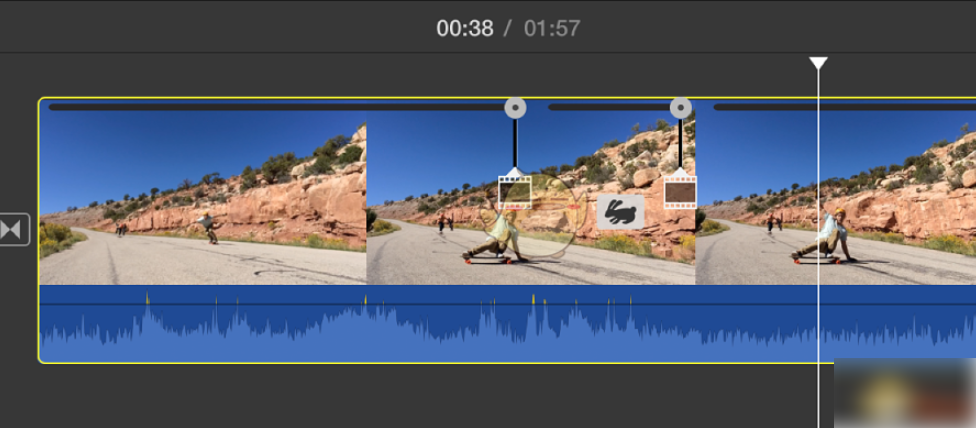The image size is (976, 428).
Task: Click the current time 00:38 display
Action: tap(465, 28)
